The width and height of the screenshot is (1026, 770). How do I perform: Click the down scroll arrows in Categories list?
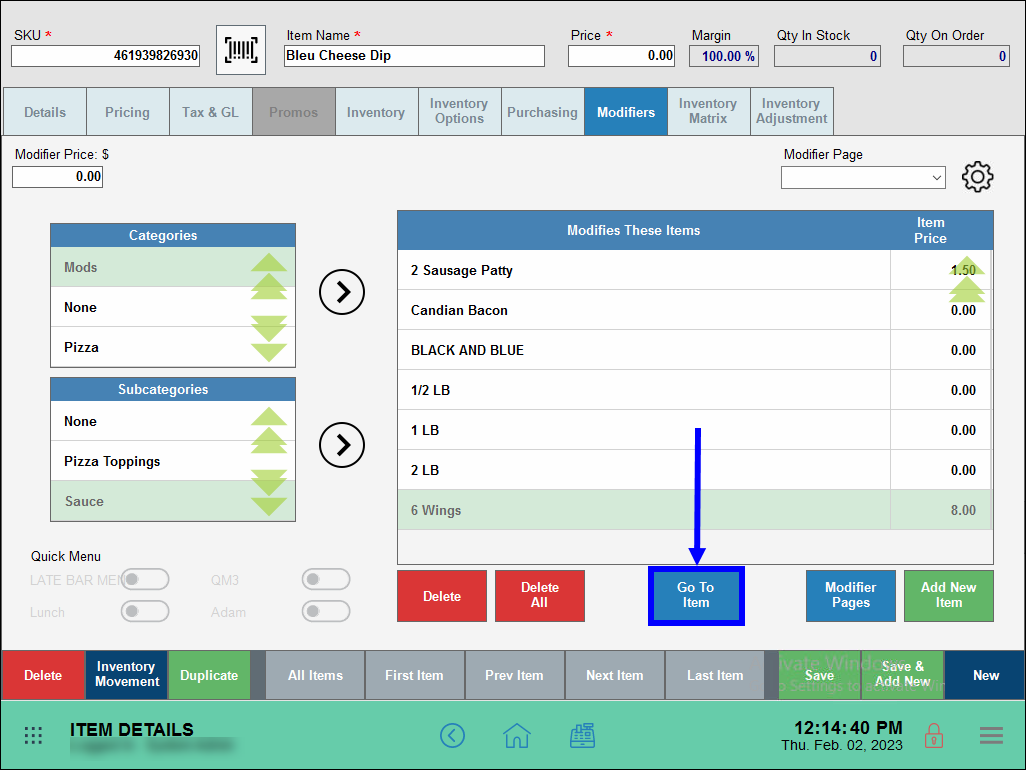(x=269, y=339)
